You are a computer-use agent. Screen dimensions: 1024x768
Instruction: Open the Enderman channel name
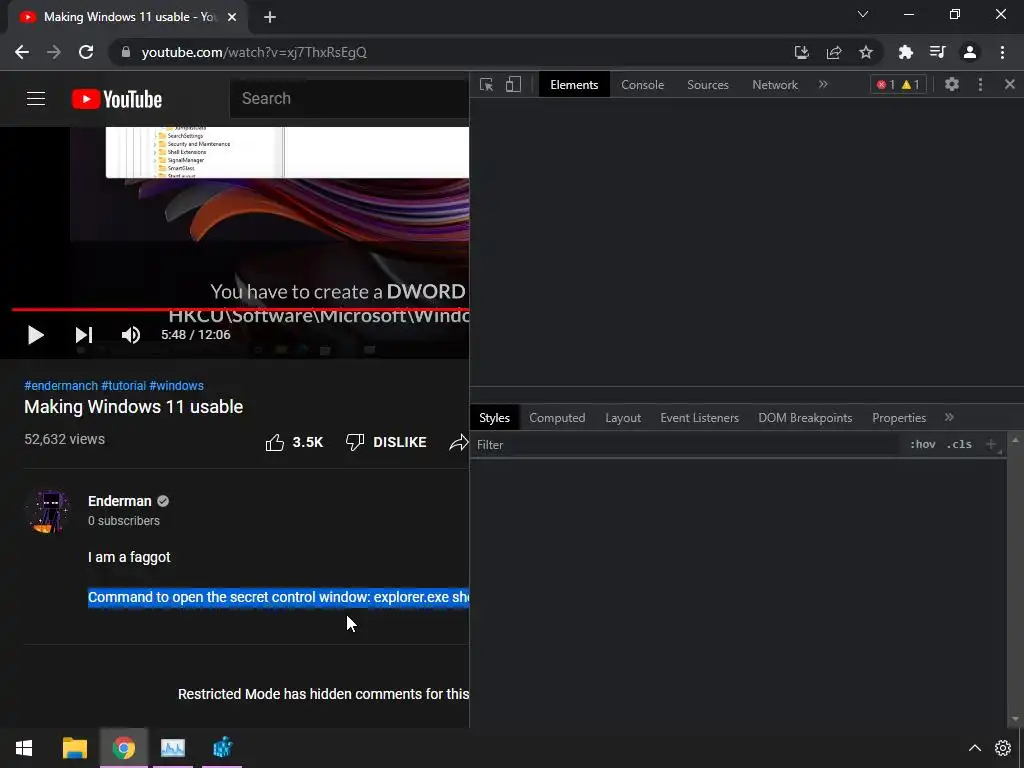[x=120, y=501]
